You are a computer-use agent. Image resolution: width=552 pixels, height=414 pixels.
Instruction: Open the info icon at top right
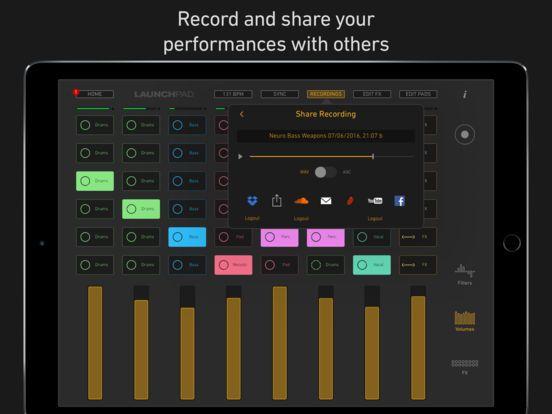pos(465,94)
